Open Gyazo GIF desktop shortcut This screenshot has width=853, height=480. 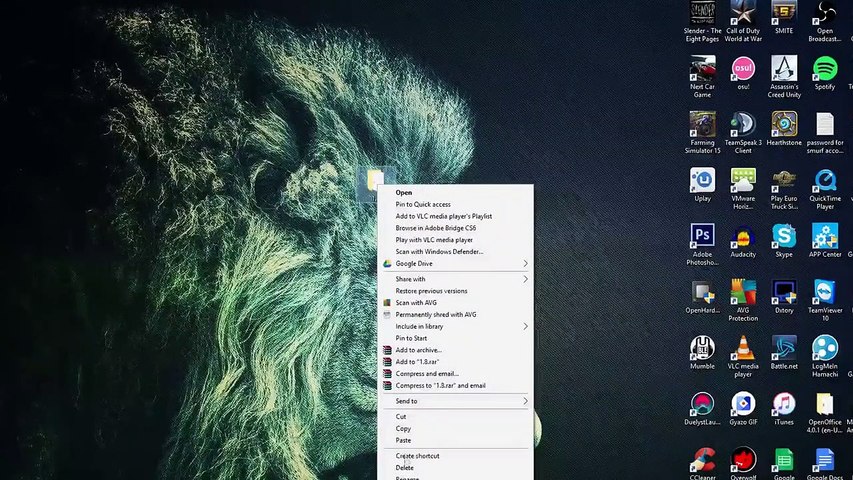pyautogui.click(x=743, y=408)
